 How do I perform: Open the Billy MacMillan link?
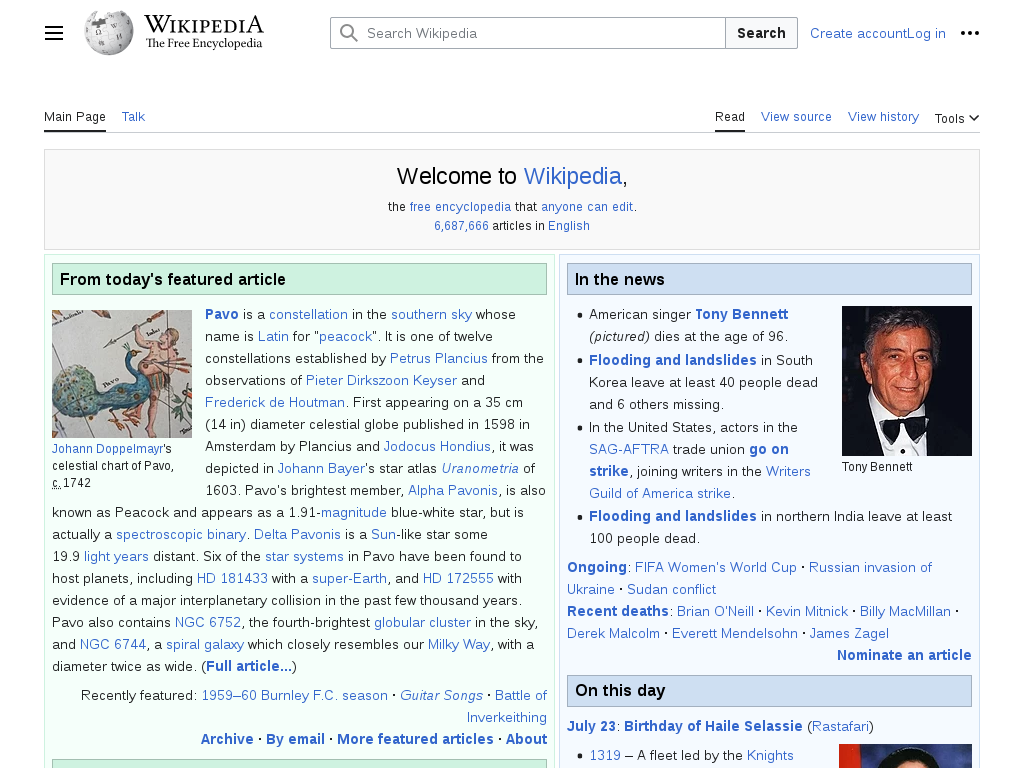click(905, 611)
